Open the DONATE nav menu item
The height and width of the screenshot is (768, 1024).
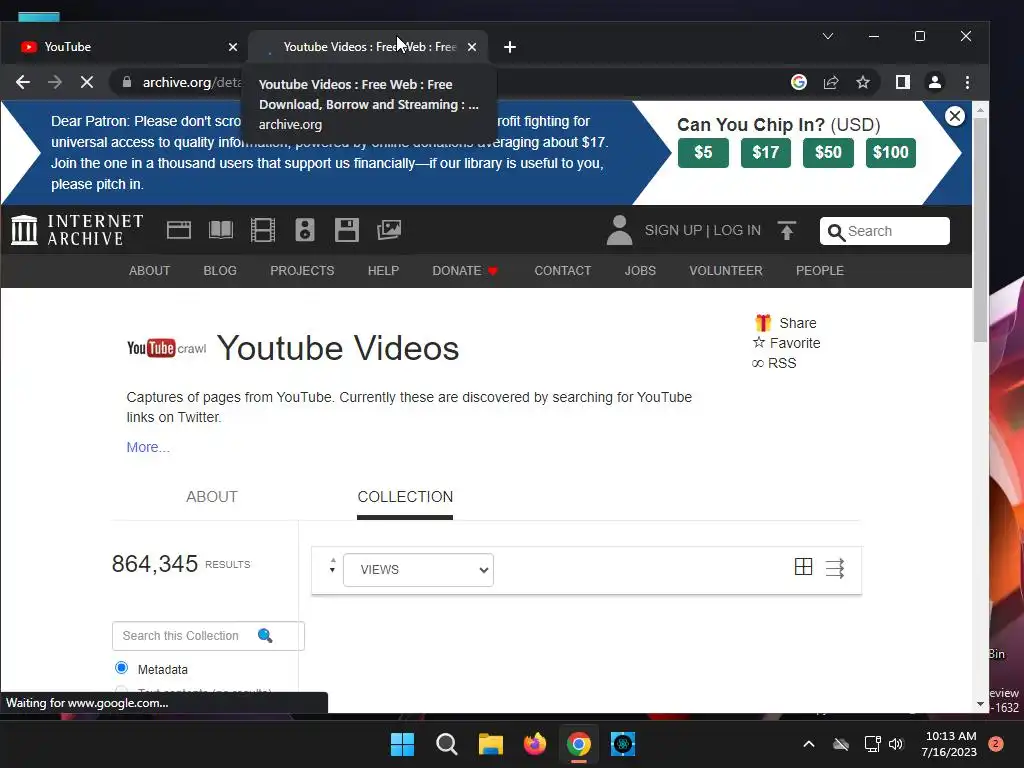(x=465, y=270)
